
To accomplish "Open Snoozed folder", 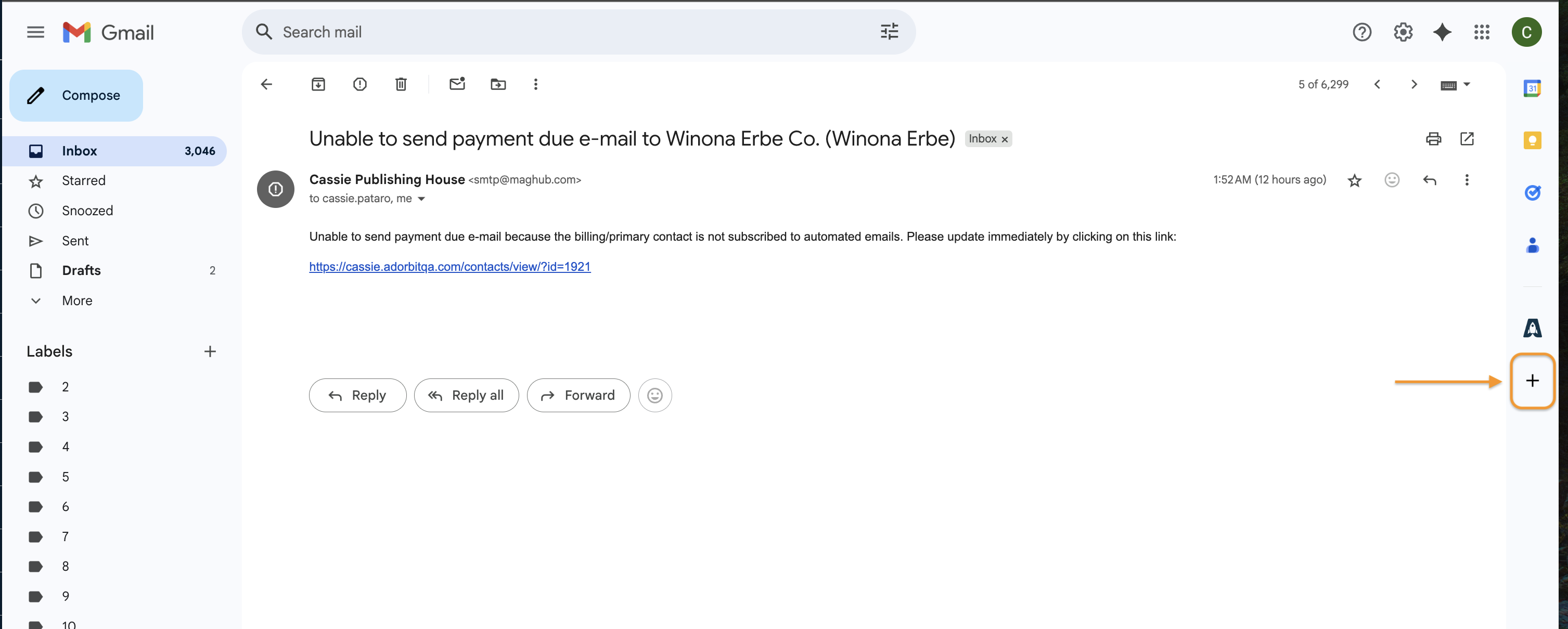I will click(114, 211).
